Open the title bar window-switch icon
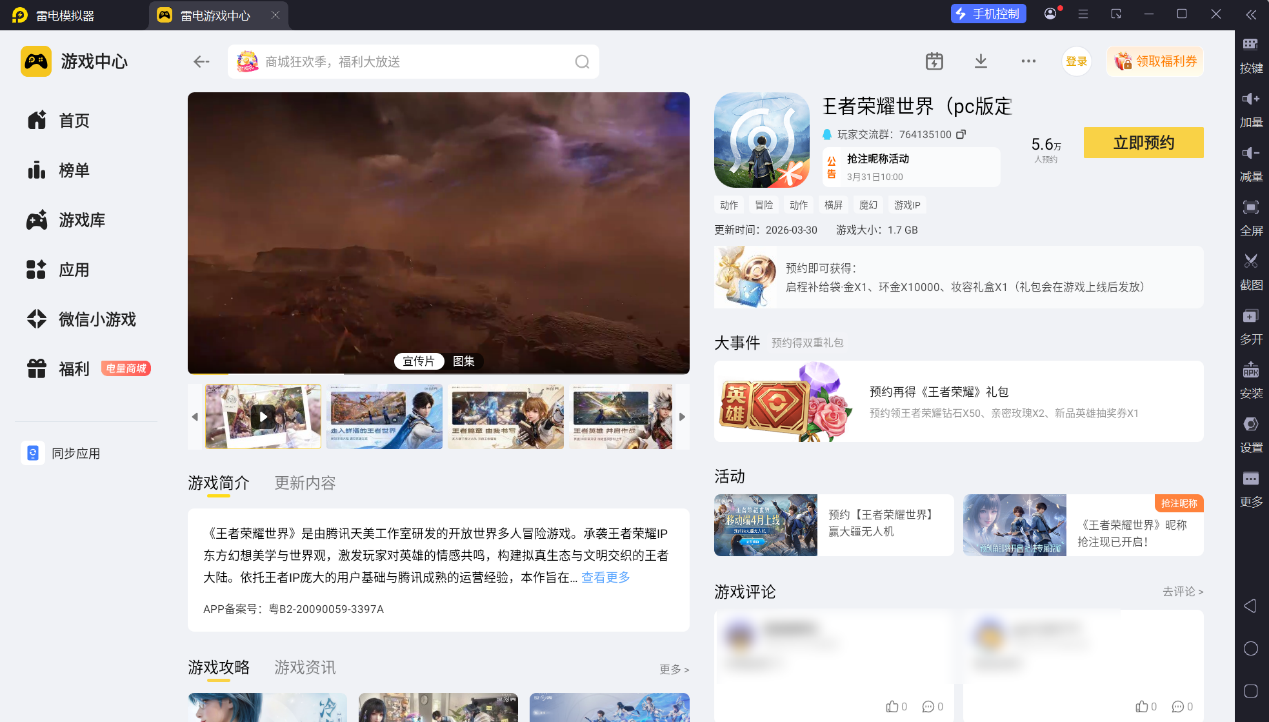The image size is (1269, 722). [1116, 14]
